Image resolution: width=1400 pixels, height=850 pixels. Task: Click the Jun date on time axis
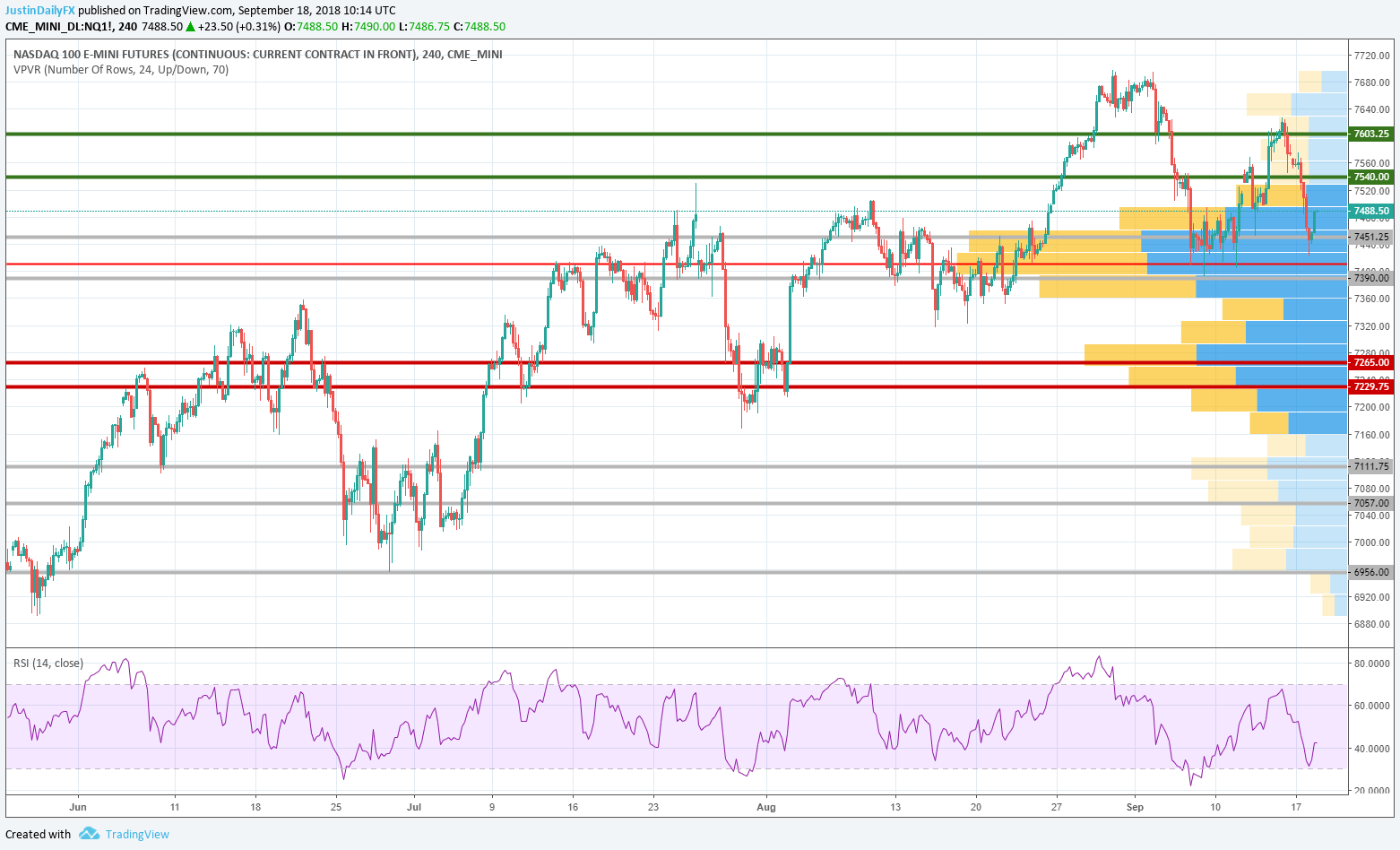tap(78, 807)
